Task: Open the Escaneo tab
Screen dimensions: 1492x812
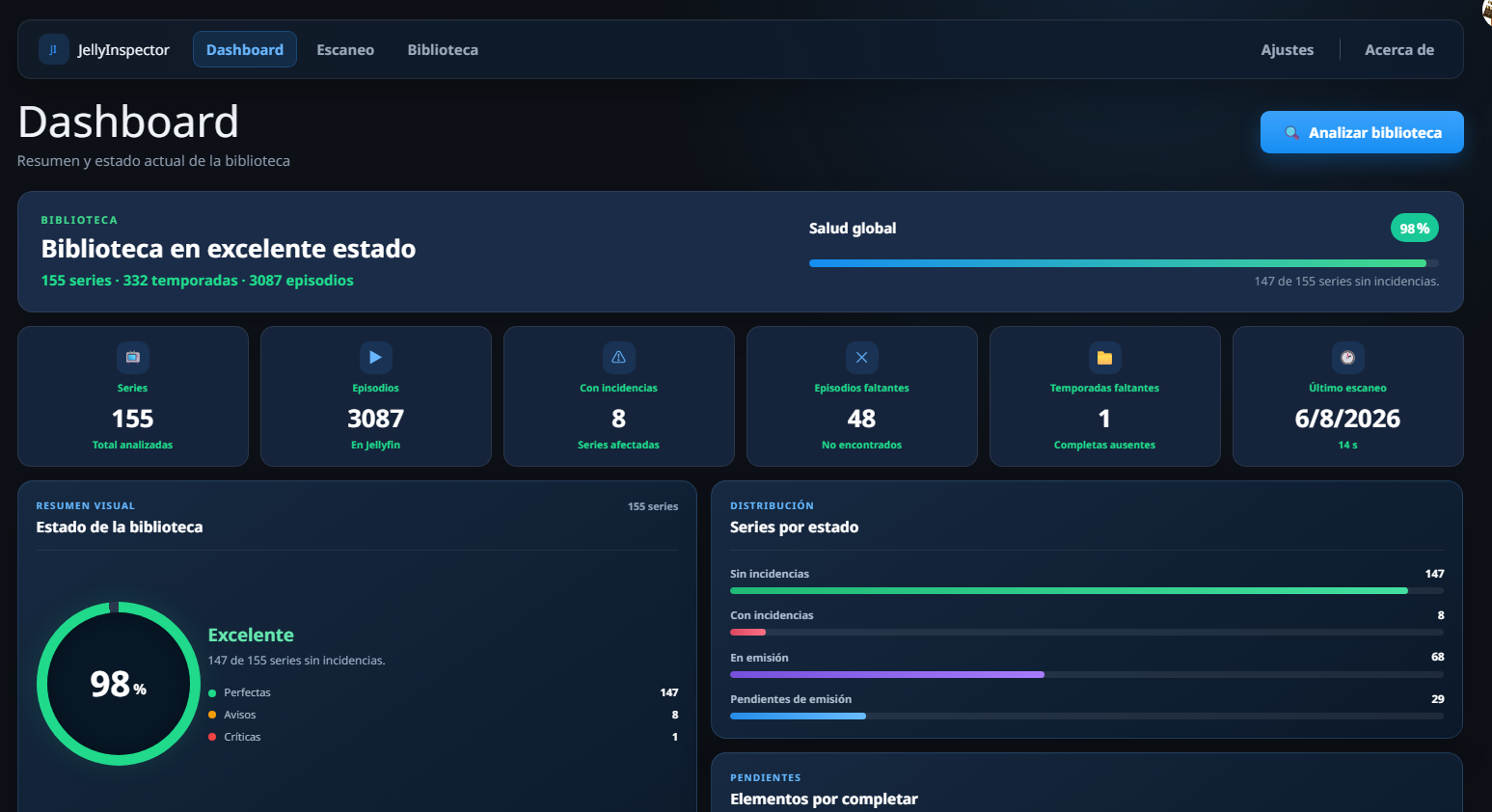Action: pos(345,49)
